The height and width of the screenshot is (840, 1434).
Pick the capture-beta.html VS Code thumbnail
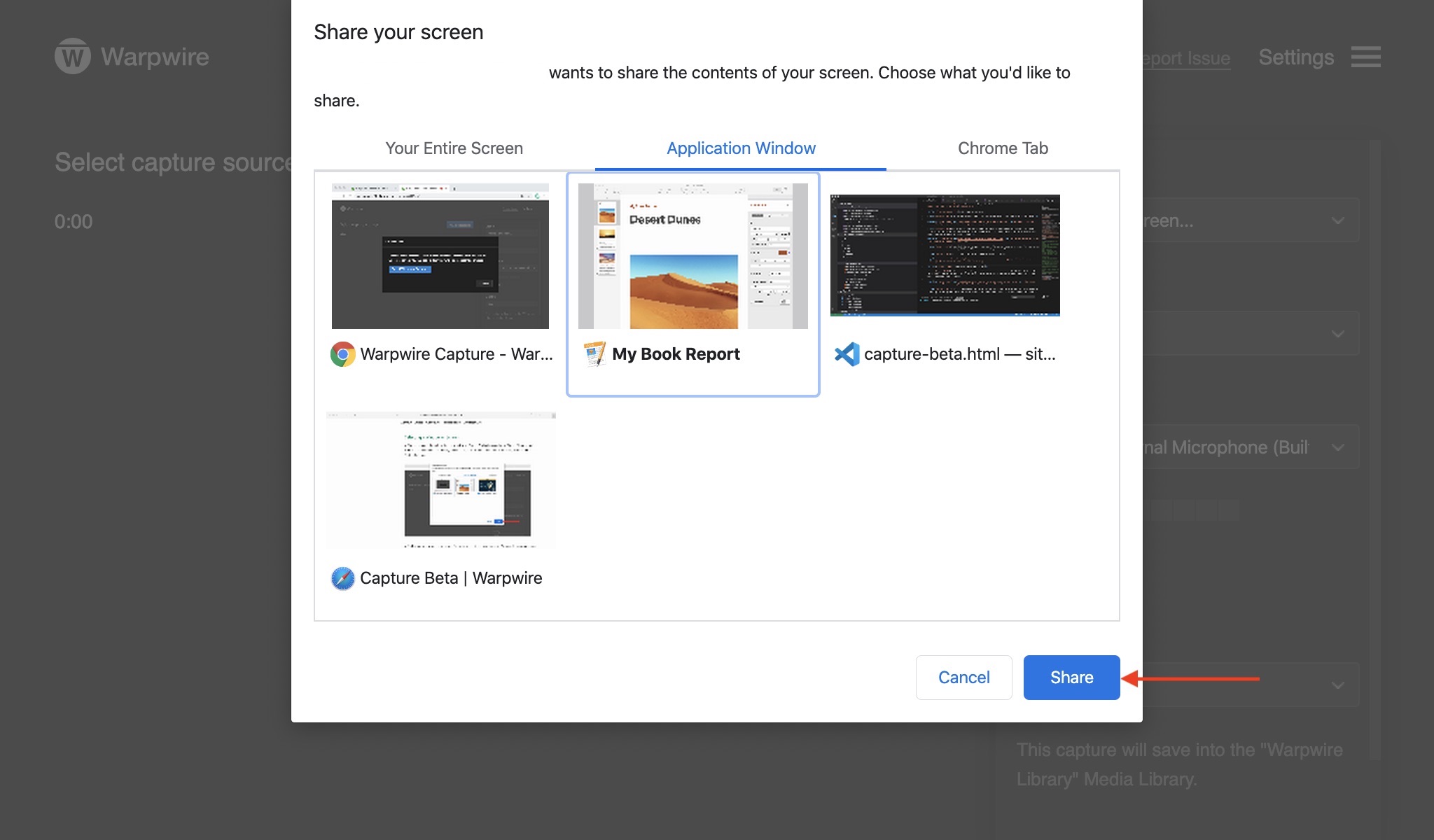click(945, 255)
